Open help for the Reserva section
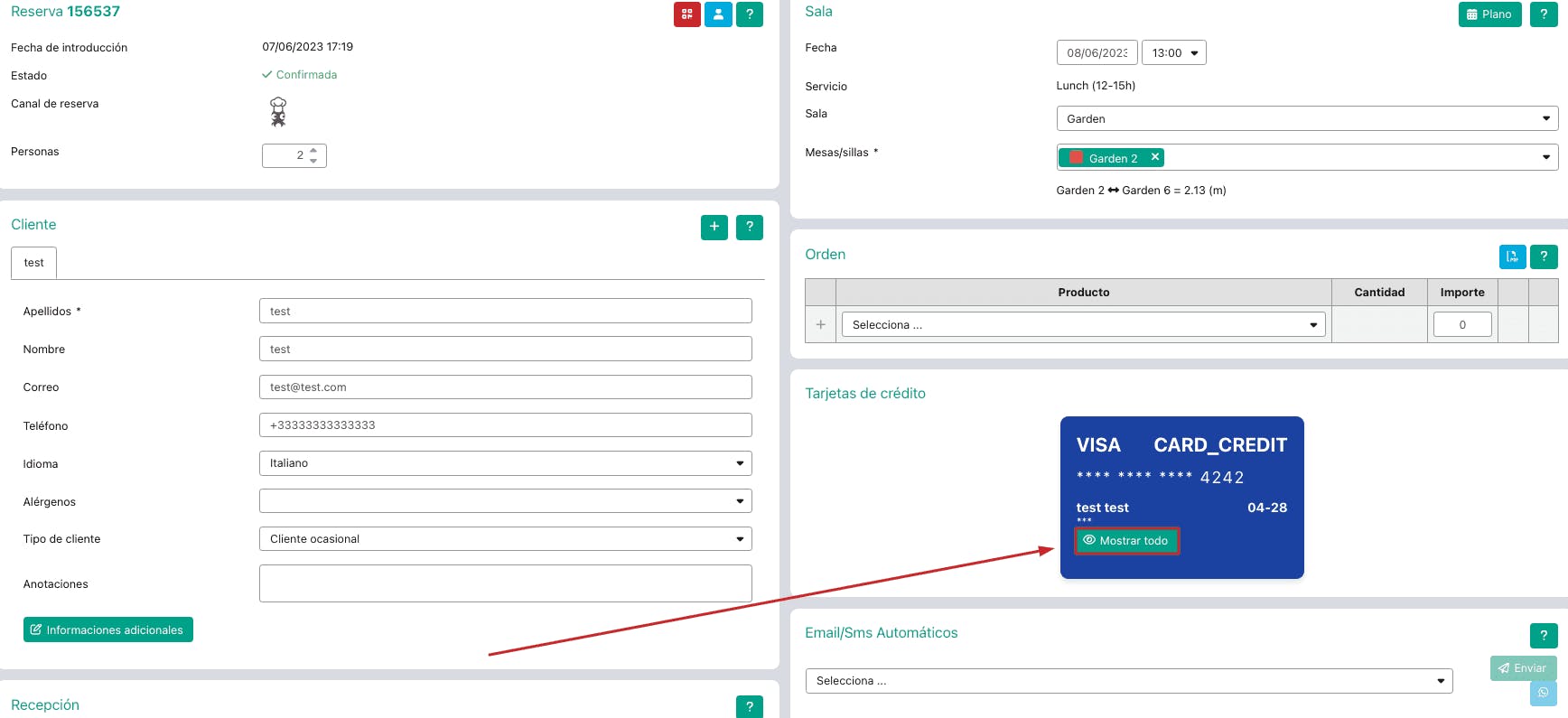Screen dimensions: 1568x718 tap(750, 14)
